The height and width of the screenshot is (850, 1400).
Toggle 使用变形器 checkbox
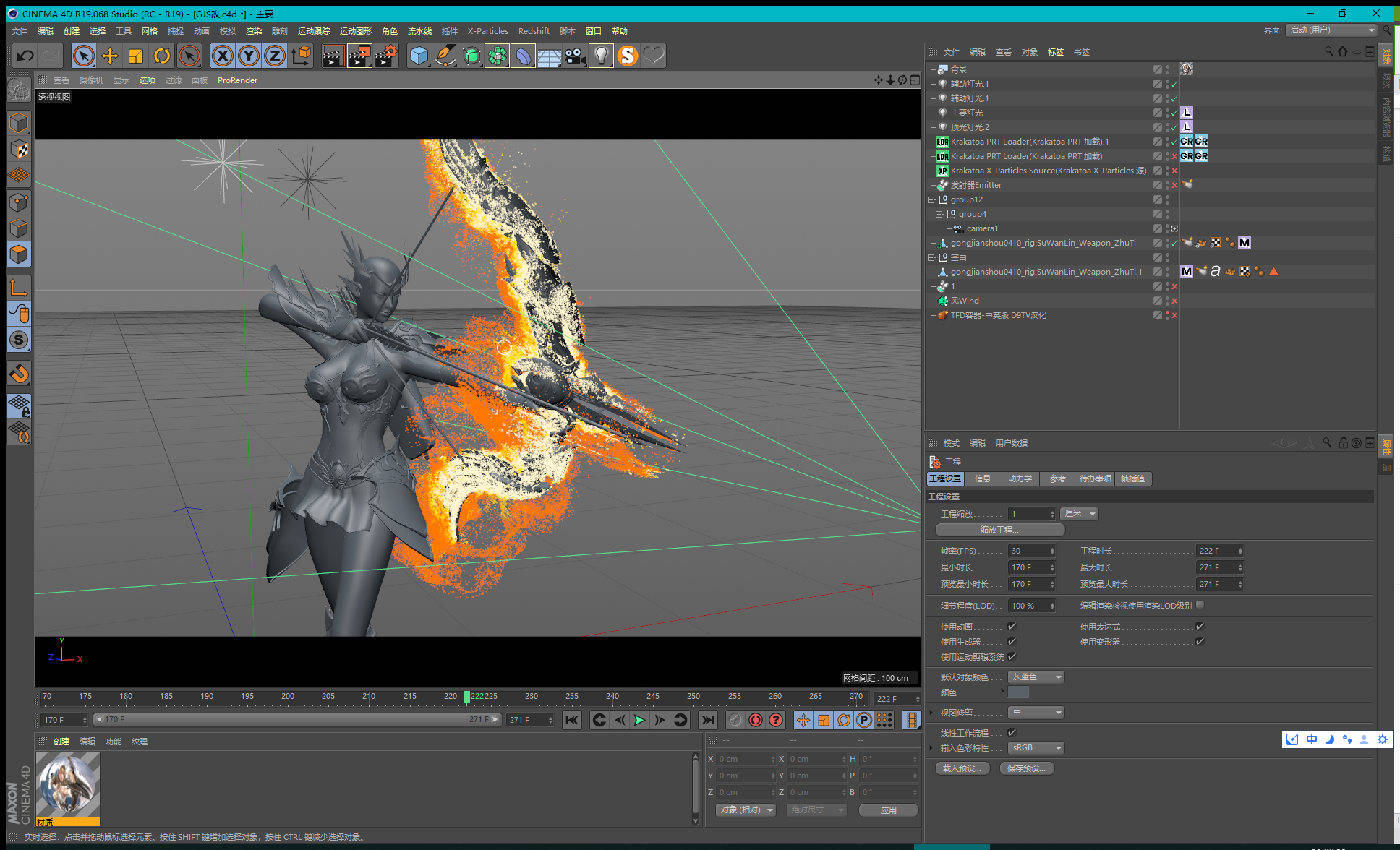(1200, 642)
